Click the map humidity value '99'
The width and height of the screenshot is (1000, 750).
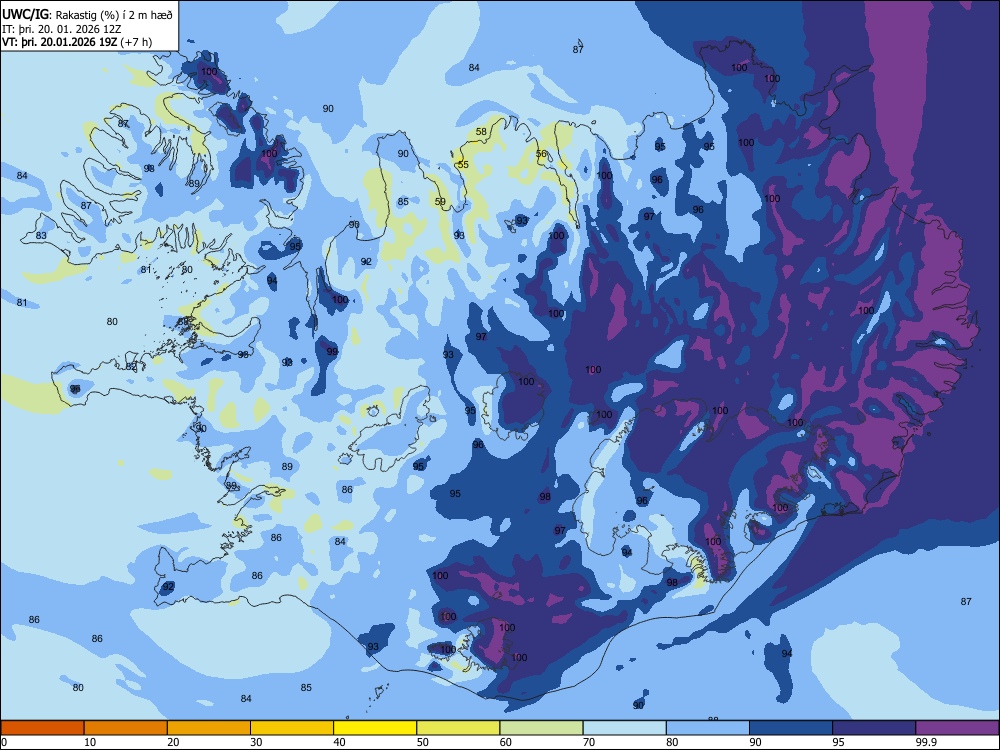point(332,351)
